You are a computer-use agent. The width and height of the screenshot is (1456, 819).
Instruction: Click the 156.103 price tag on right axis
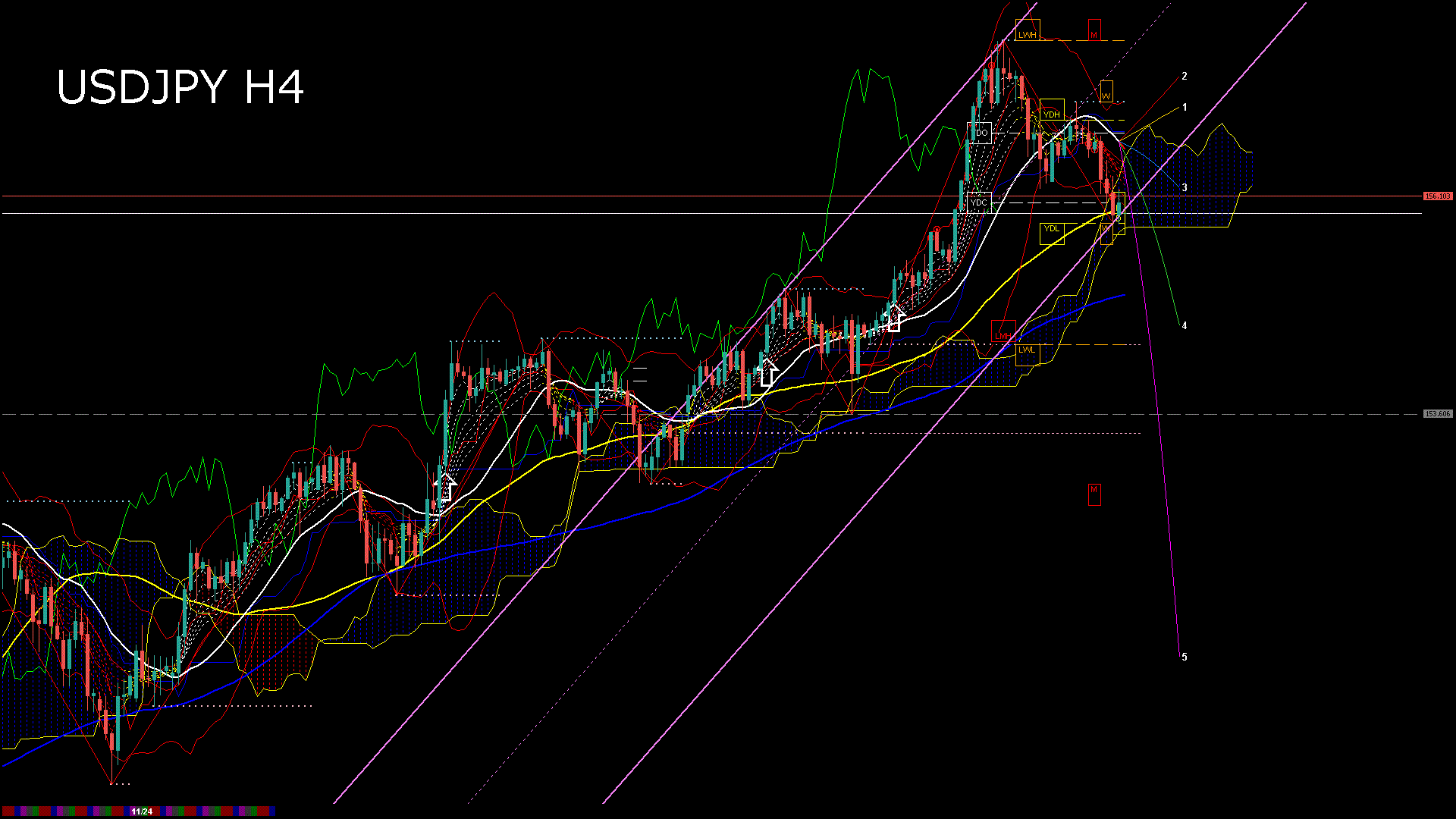(x=1437, y=196)
